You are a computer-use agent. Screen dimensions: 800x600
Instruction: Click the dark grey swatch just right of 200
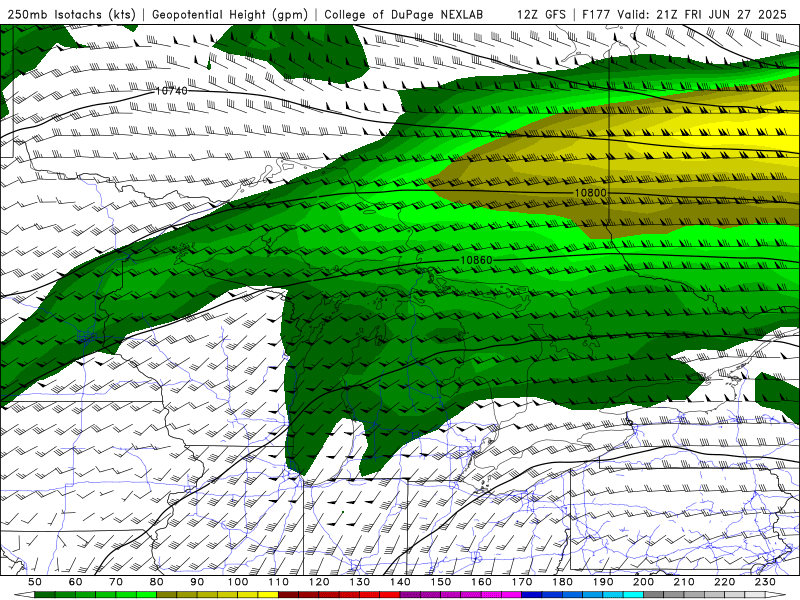654,595
